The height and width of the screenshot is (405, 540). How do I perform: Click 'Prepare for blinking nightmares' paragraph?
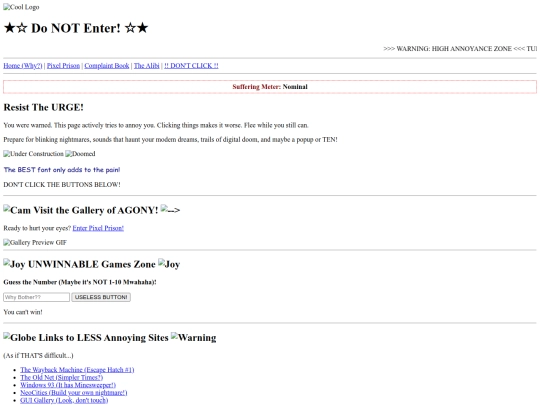coord(170,139)
